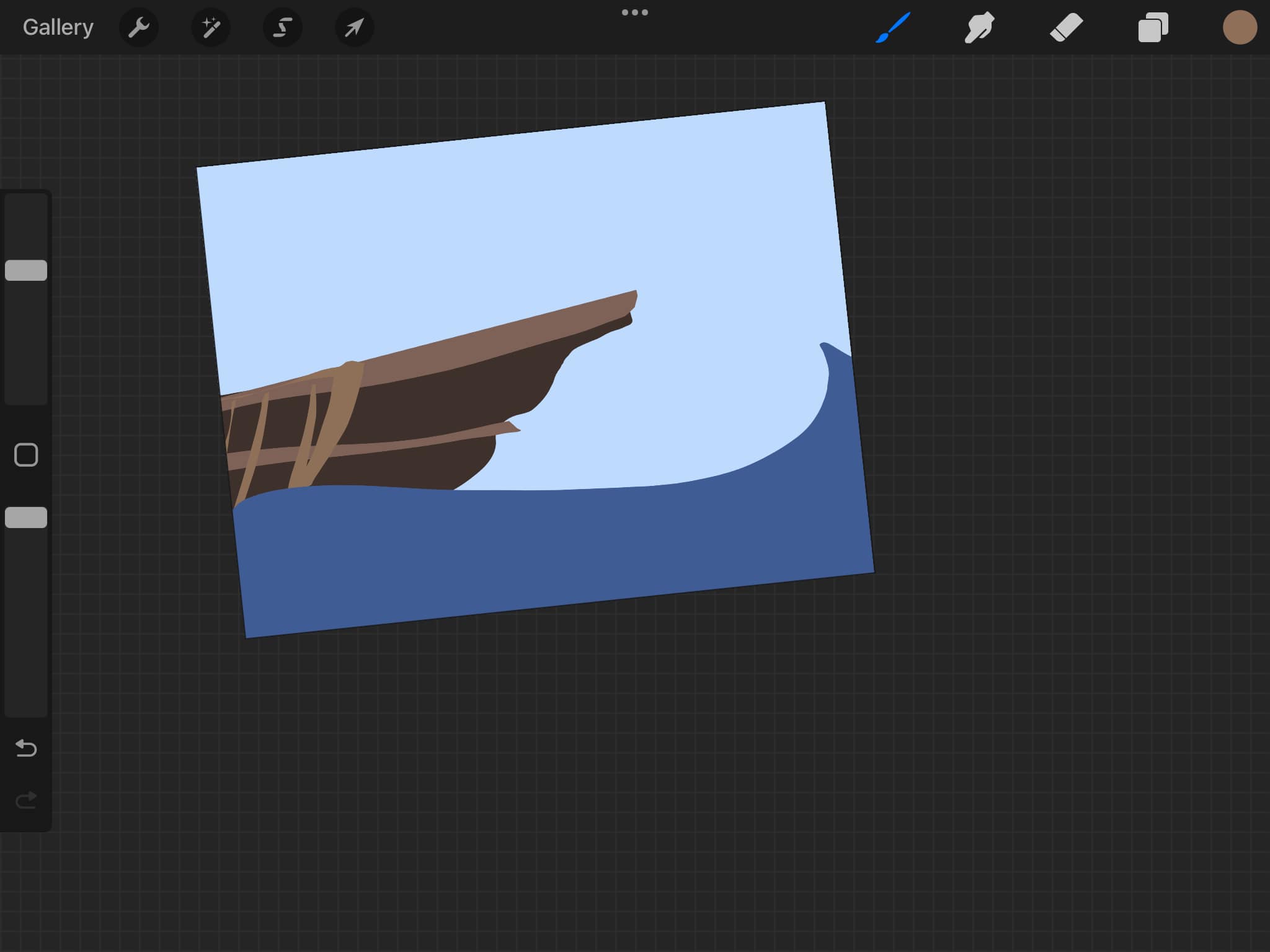Redo the last undone action
The width and height of the screenshot is (1270, 952).
point(26,801)
